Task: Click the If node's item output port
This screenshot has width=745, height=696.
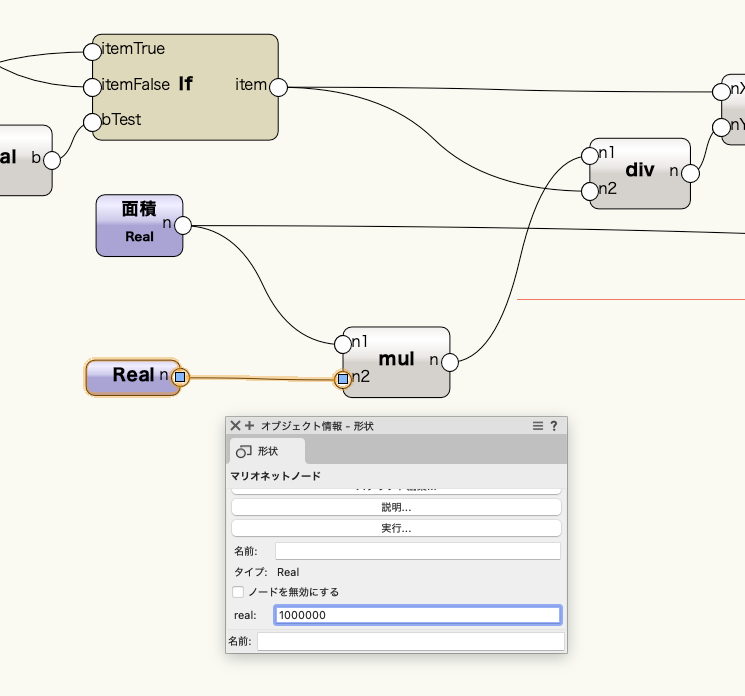Action: [x=278, y=87]
